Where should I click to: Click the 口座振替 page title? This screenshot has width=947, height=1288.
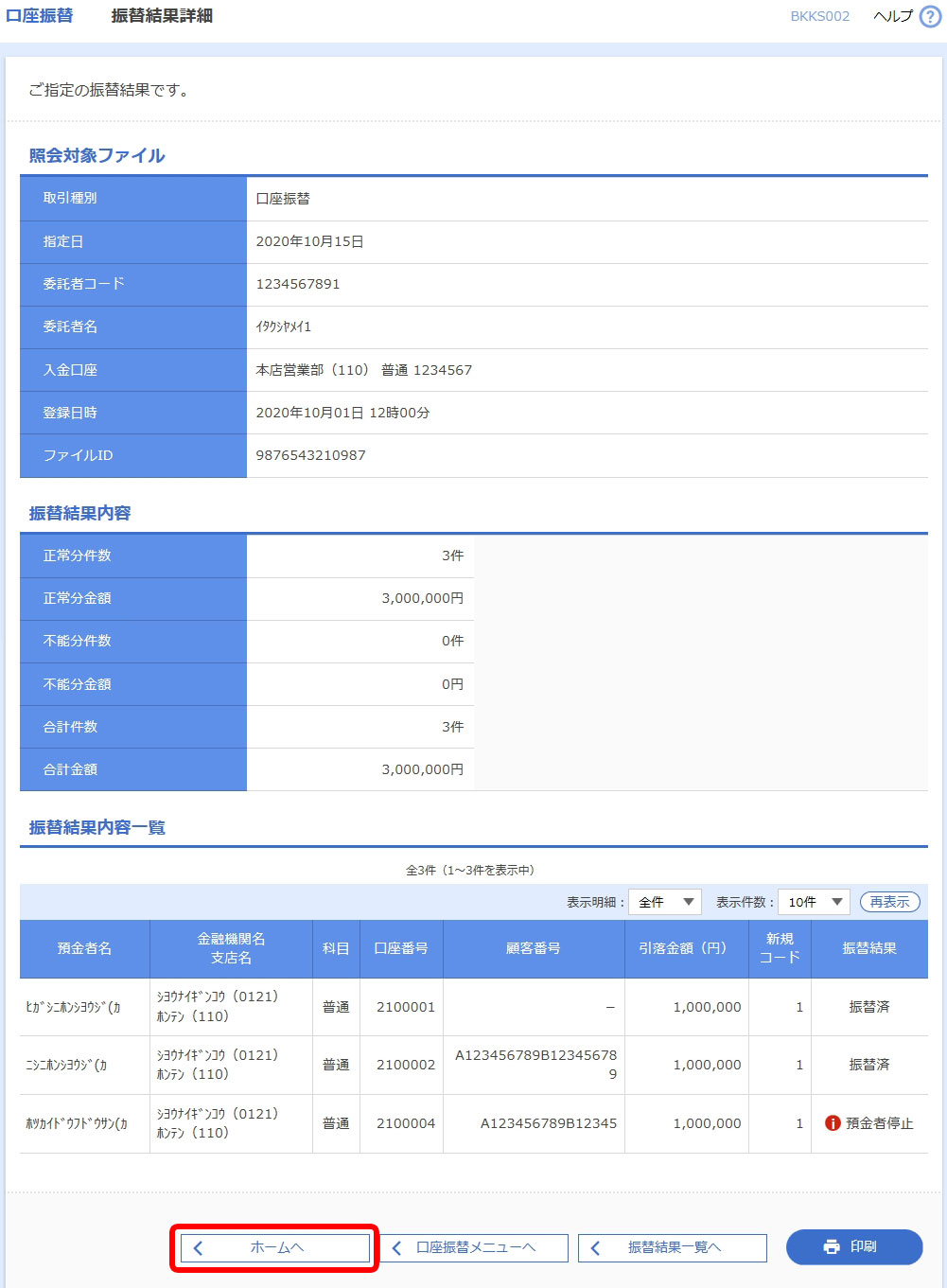(40, 16)
